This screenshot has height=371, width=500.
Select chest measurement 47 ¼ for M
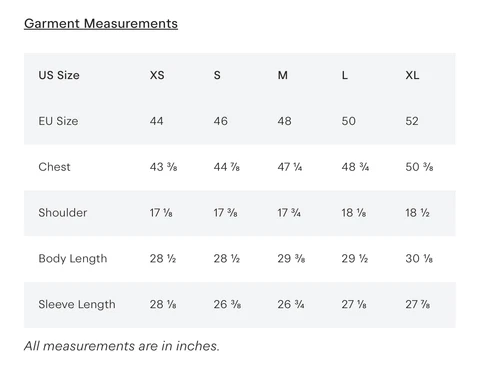click(x=290, y=167)
